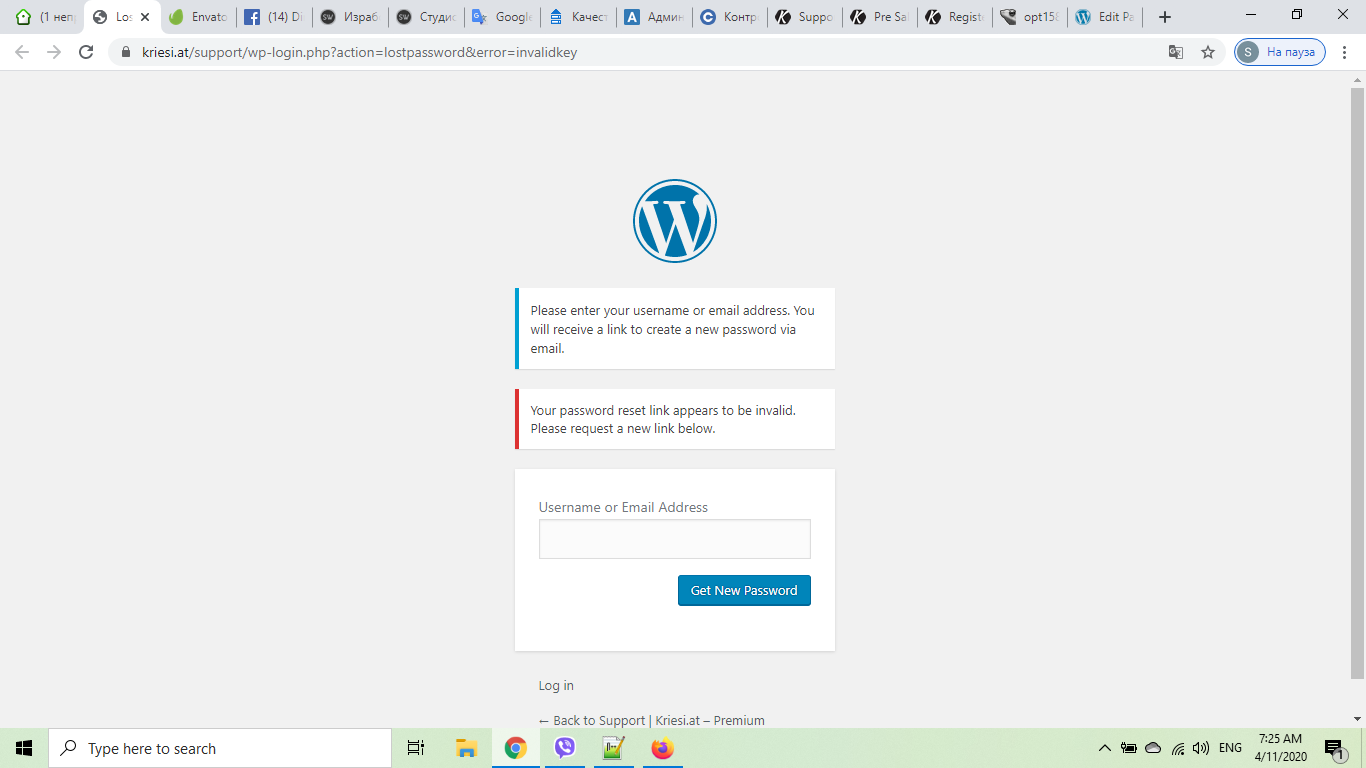This screenshot has height=768, width=1366.
Task: Click the 'Please enter your username' notice
Action: [675, 329]
